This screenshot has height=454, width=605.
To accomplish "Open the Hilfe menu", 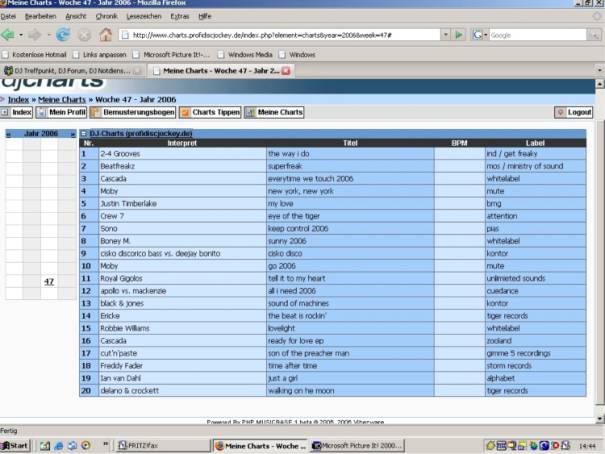I will coord(205,16).
